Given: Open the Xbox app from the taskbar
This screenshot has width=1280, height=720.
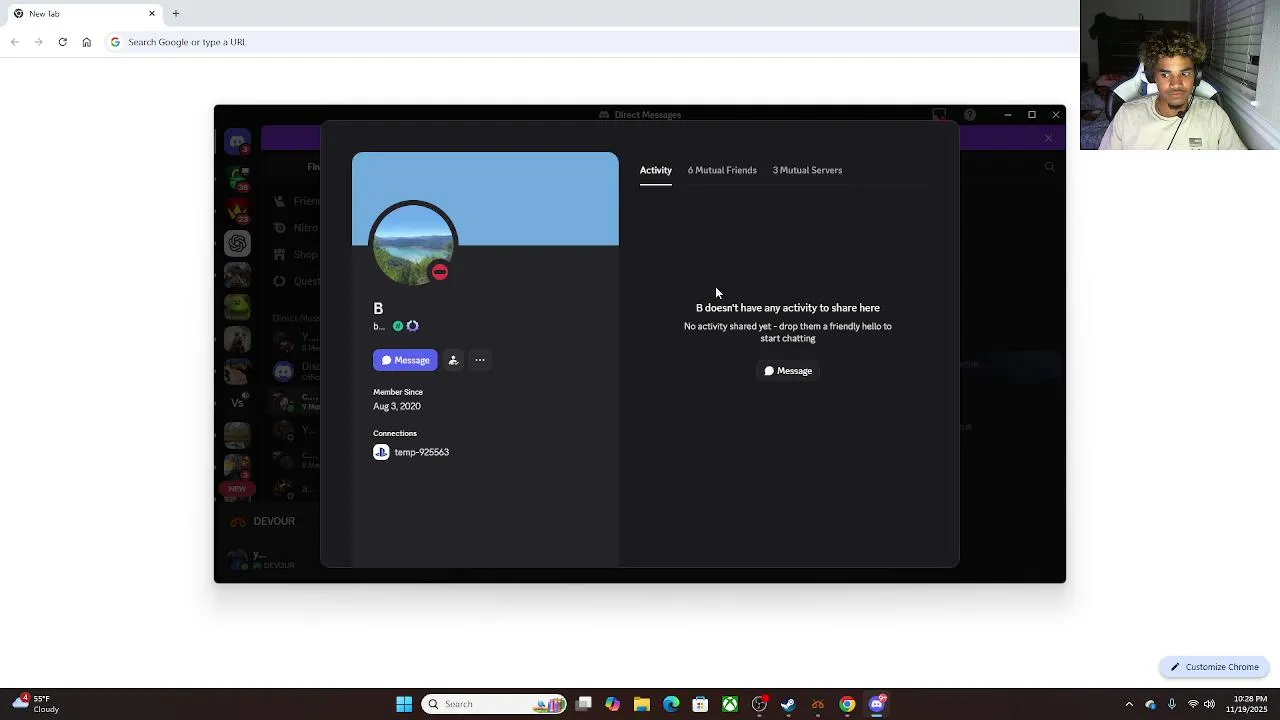Looking at the screenshot, I should [730, 704].
